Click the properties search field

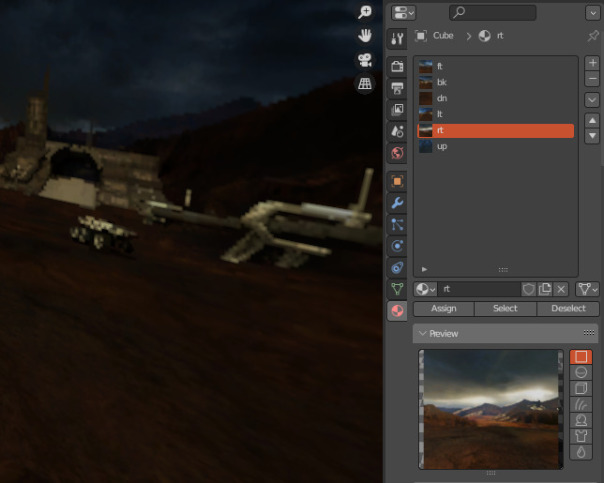click(493, 13)
